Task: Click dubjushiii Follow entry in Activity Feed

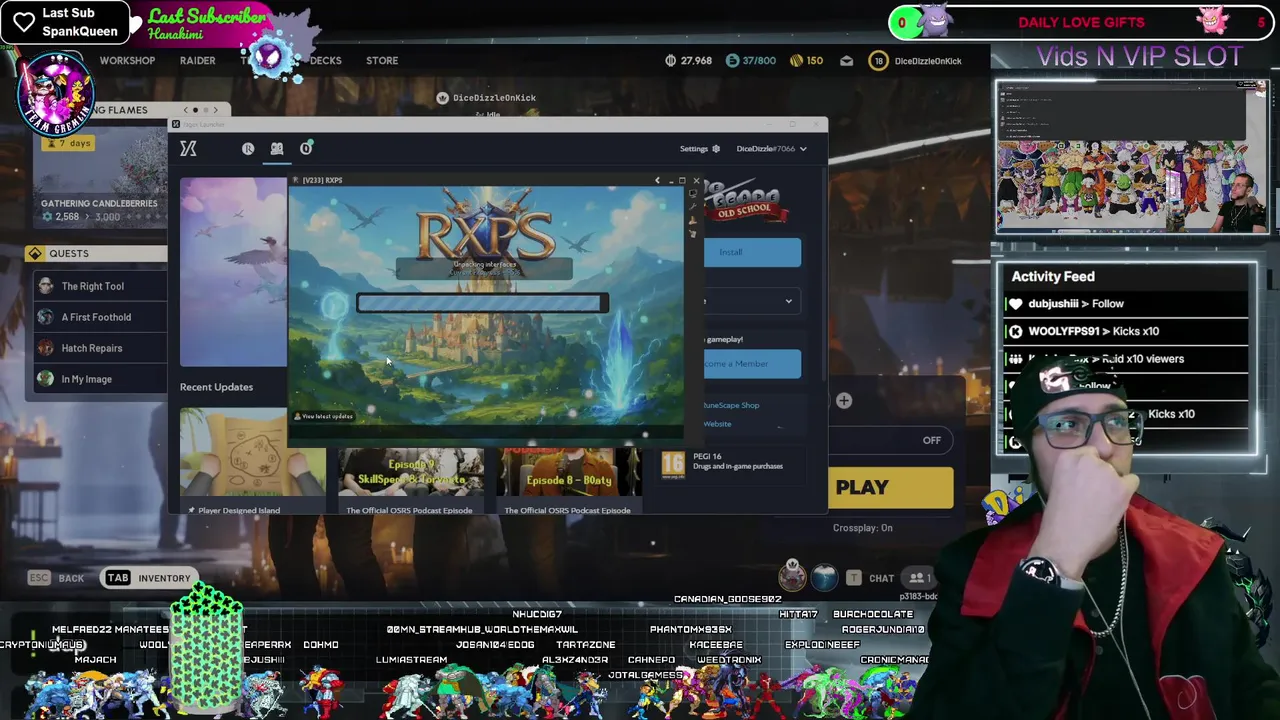Action: pyautogui.click(x=1127, y=304)
